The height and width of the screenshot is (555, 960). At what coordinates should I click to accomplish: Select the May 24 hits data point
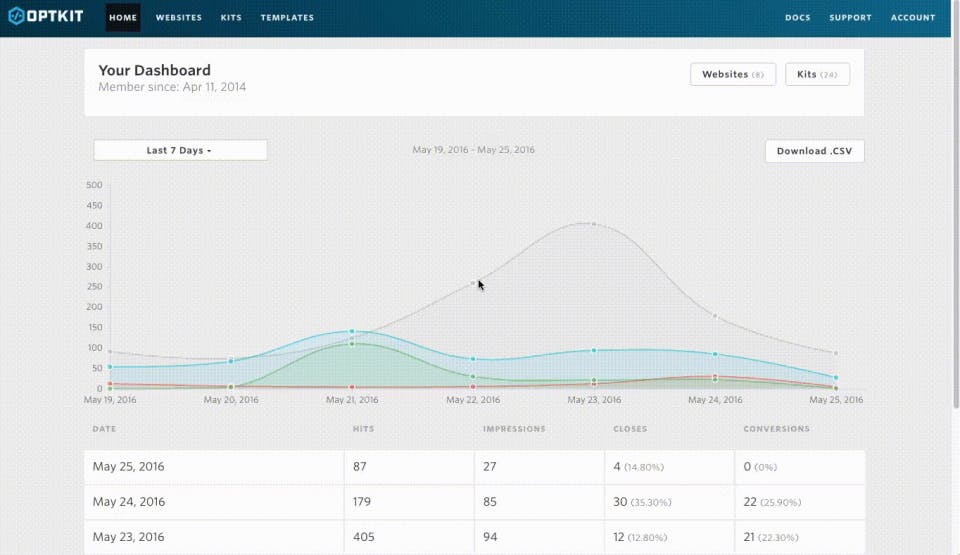pyautogui.click(x=714, y=316)
